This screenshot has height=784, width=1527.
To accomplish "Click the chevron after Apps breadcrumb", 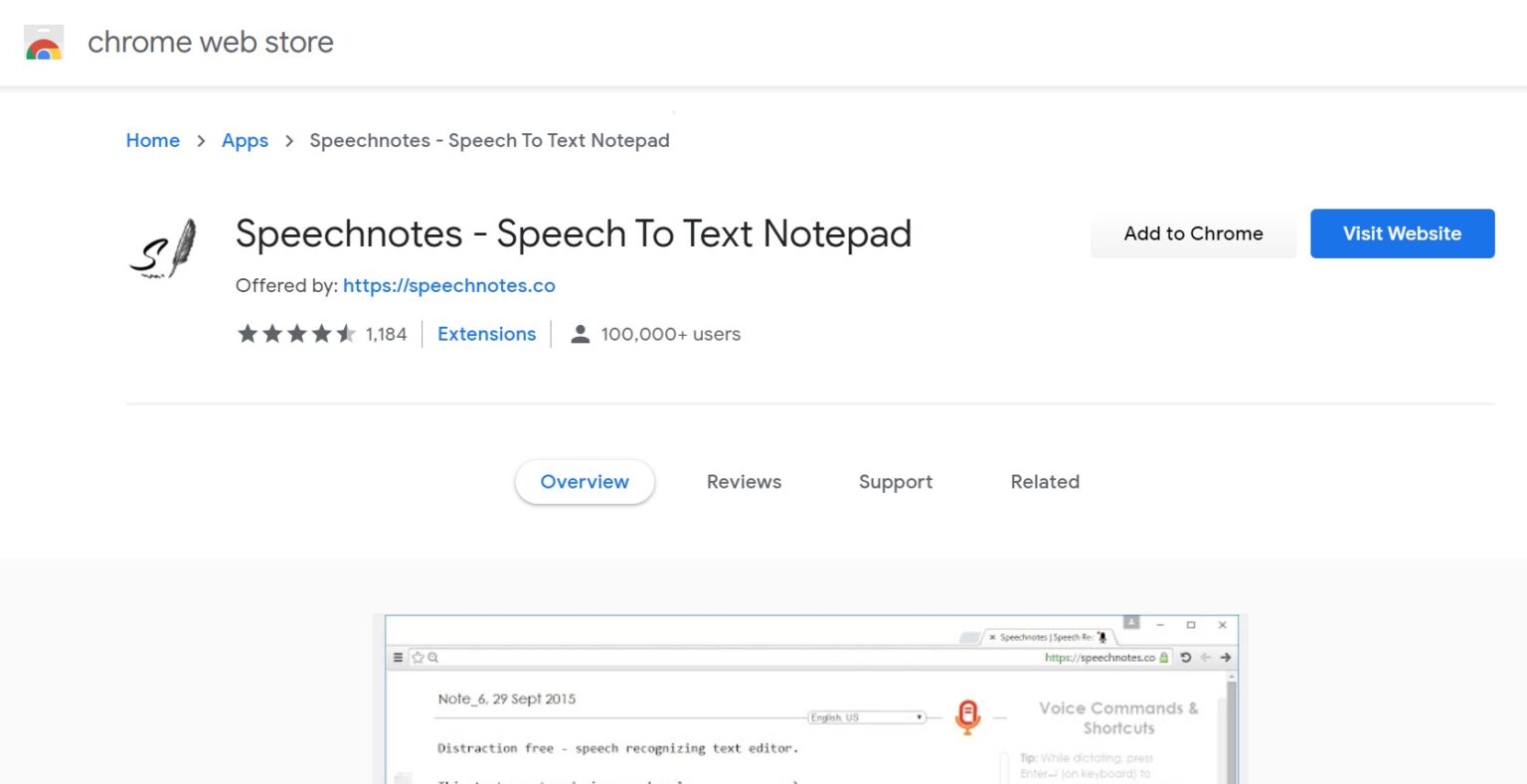I will [x=289, y=141].
